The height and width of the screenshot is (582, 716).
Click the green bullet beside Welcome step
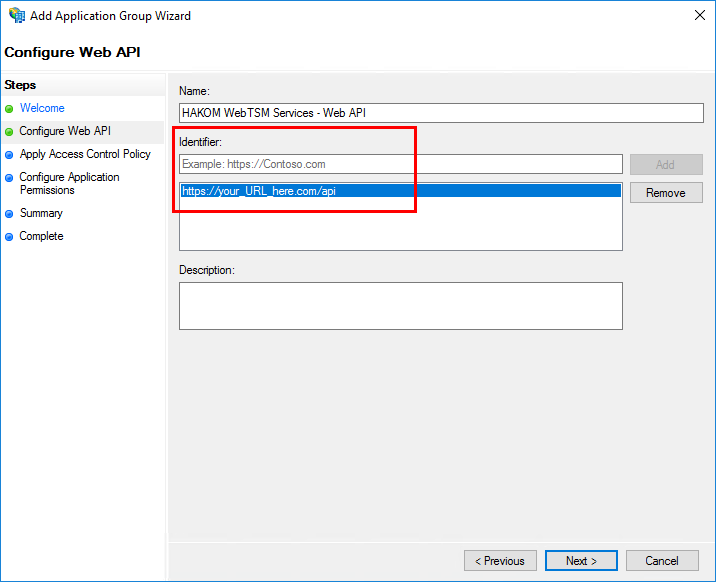pyautogui.click(x=10, y=109)
